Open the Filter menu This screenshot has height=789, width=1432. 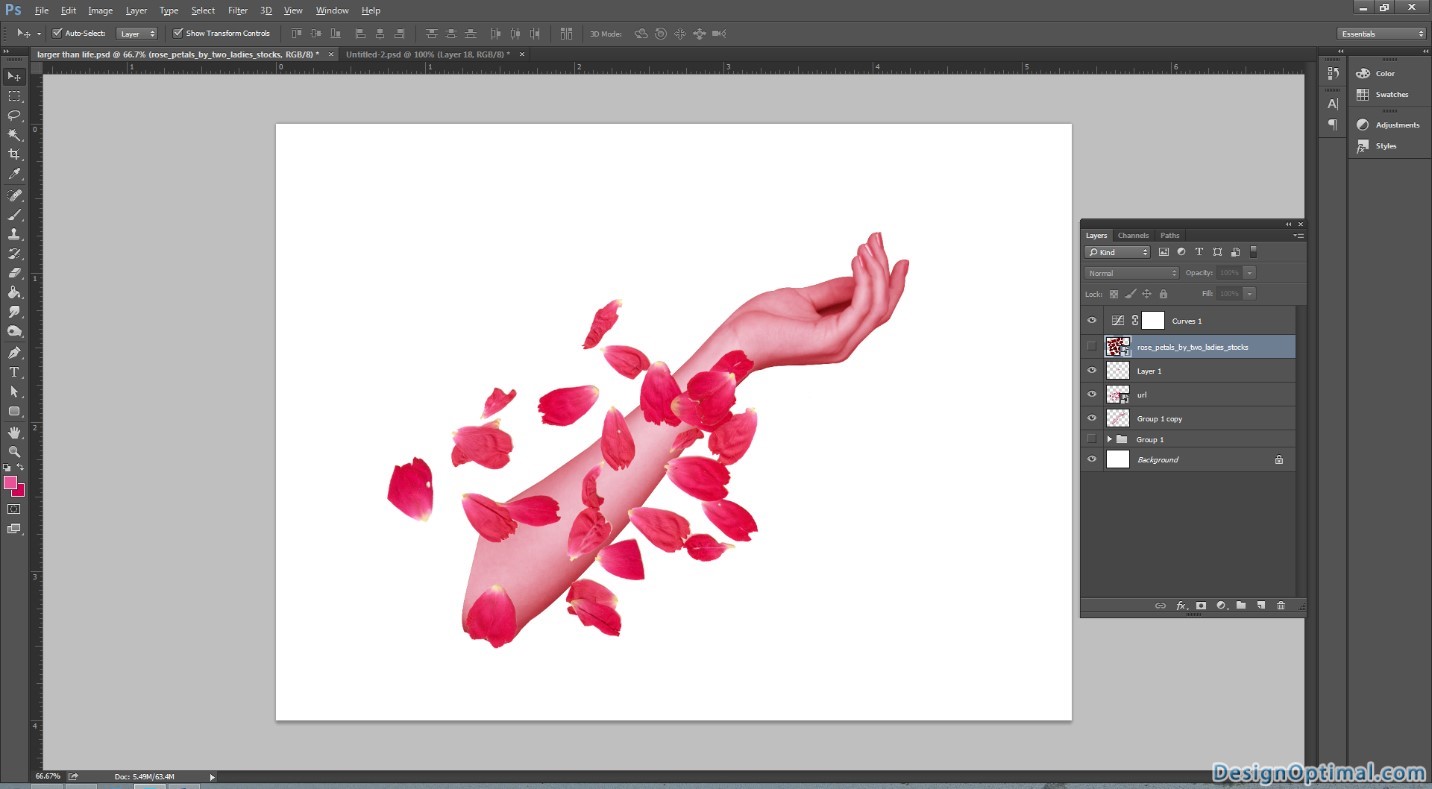pyautogui.click(x=238, y=10)
